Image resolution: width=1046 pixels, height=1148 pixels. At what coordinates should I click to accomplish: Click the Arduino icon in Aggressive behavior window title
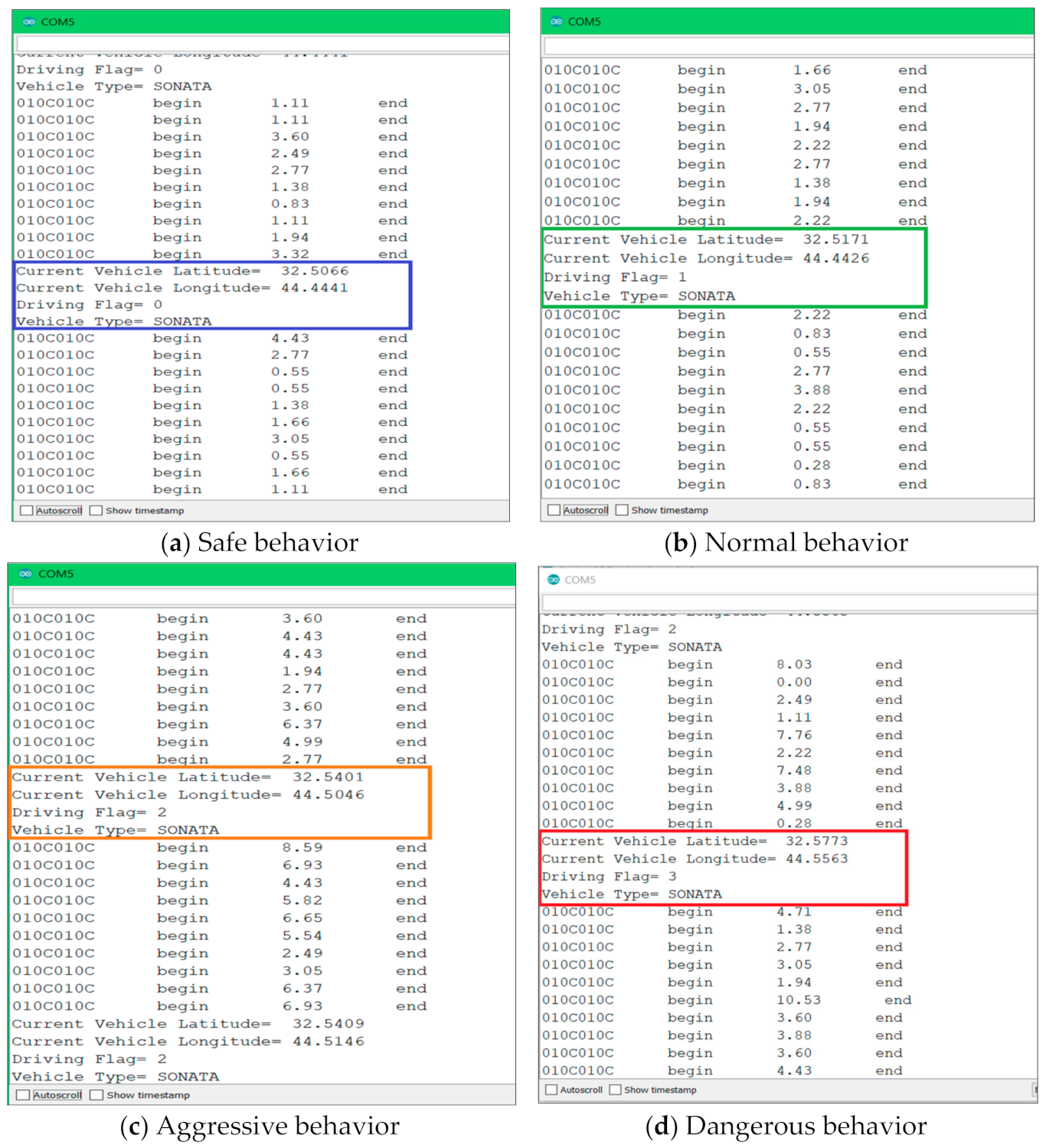25,574
